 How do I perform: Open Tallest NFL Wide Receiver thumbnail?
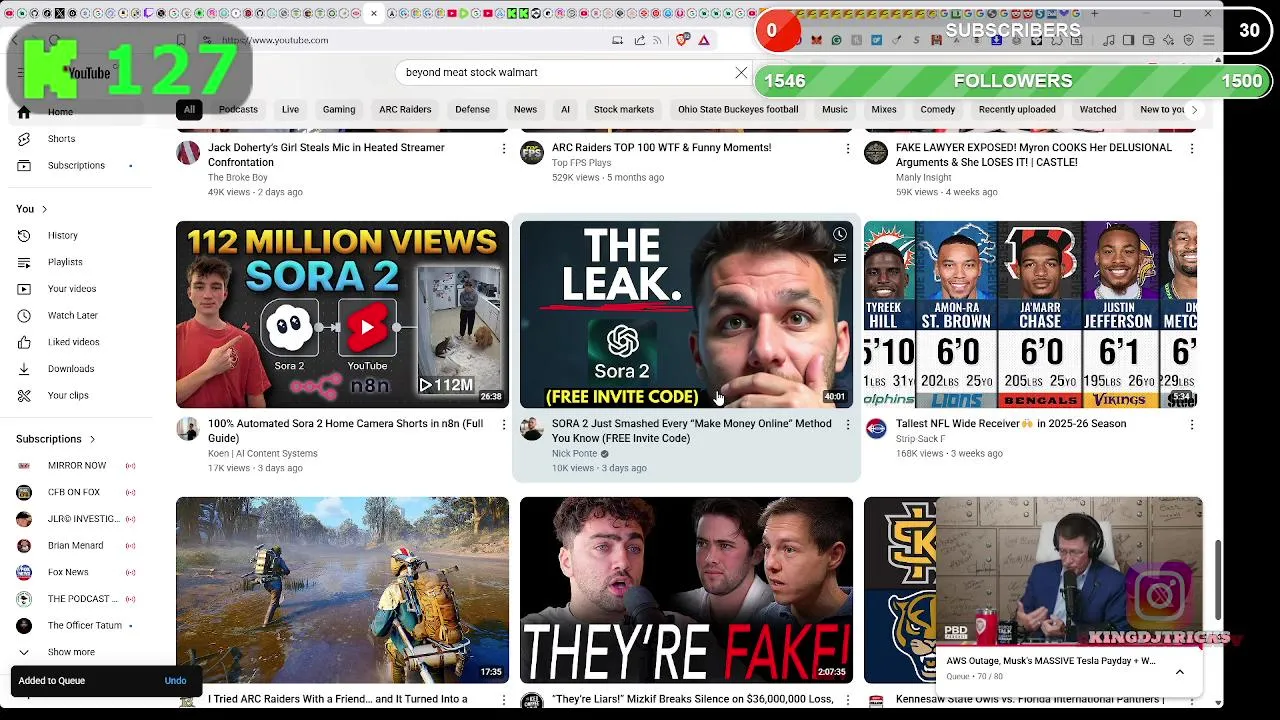pyautogui.click(x=1030, y=315)
